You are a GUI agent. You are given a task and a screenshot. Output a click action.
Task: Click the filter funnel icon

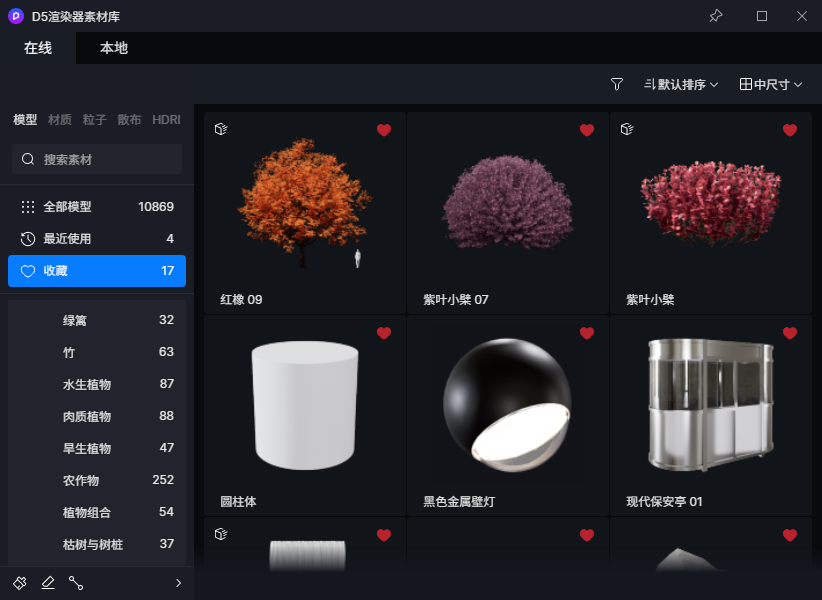click(616, 84)
